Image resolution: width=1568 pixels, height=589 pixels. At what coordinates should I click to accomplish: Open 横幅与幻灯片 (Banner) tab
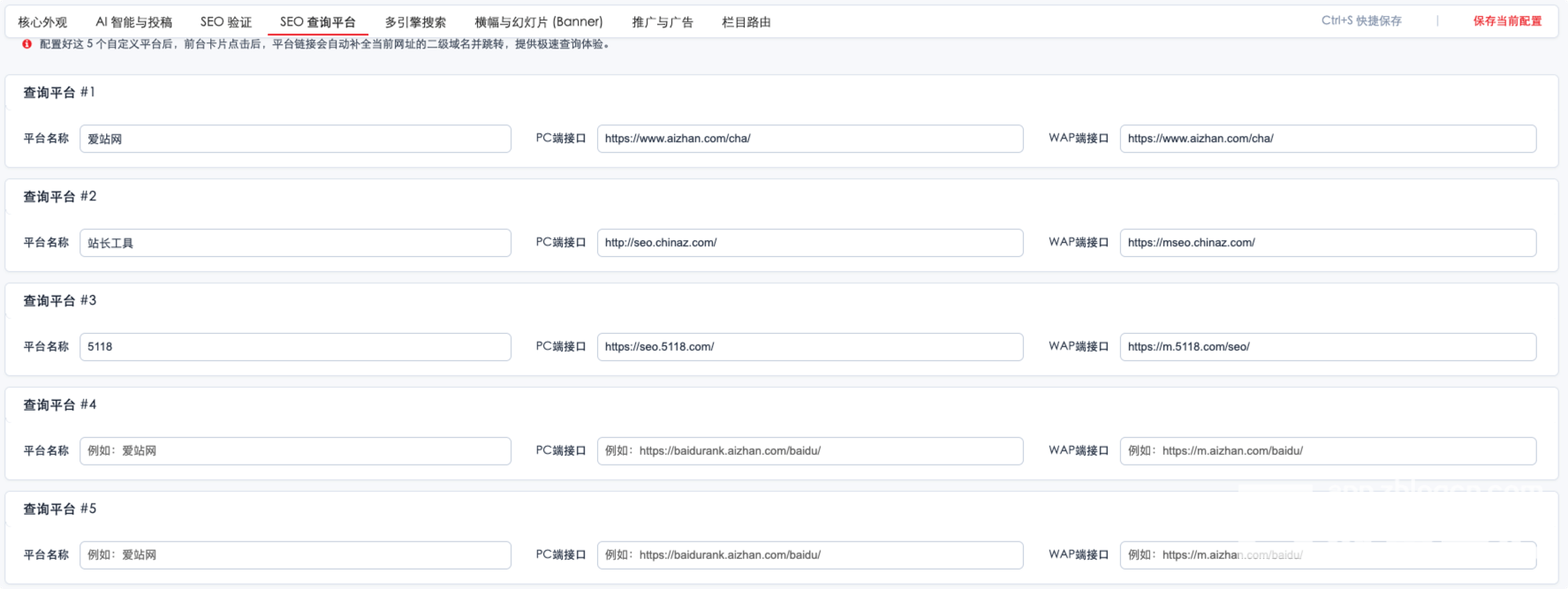(539, 22)
